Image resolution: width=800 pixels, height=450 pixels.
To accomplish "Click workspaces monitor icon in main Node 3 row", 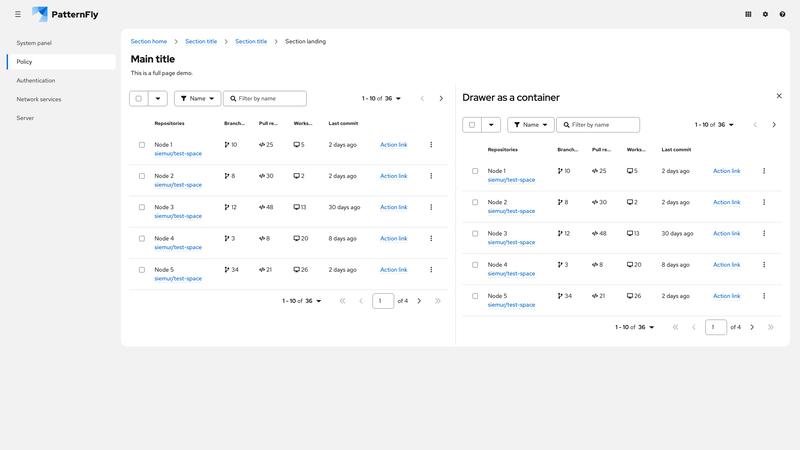I will [296, 207].
